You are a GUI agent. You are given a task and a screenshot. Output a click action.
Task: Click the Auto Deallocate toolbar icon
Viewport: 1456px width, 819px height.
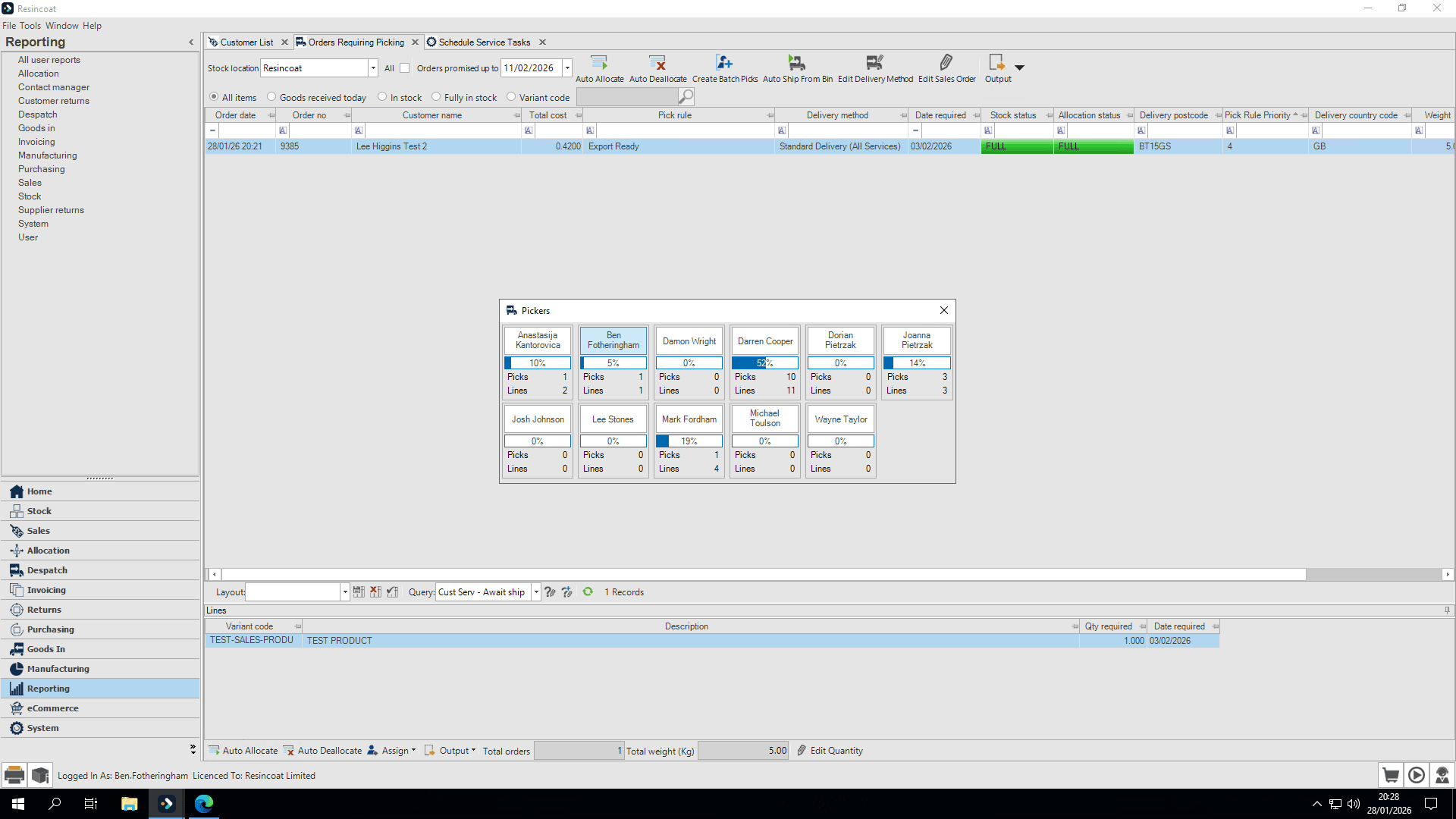point(657,62)
